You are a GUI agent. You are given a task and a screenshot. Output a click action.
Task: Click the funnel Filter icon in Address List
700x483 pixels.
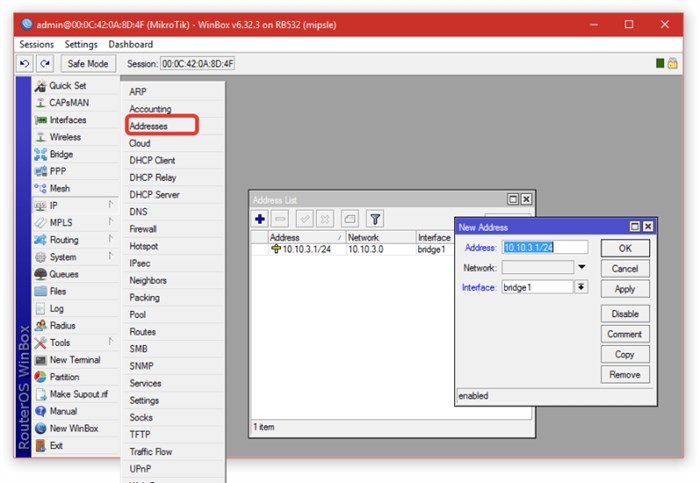click(375, 219)
